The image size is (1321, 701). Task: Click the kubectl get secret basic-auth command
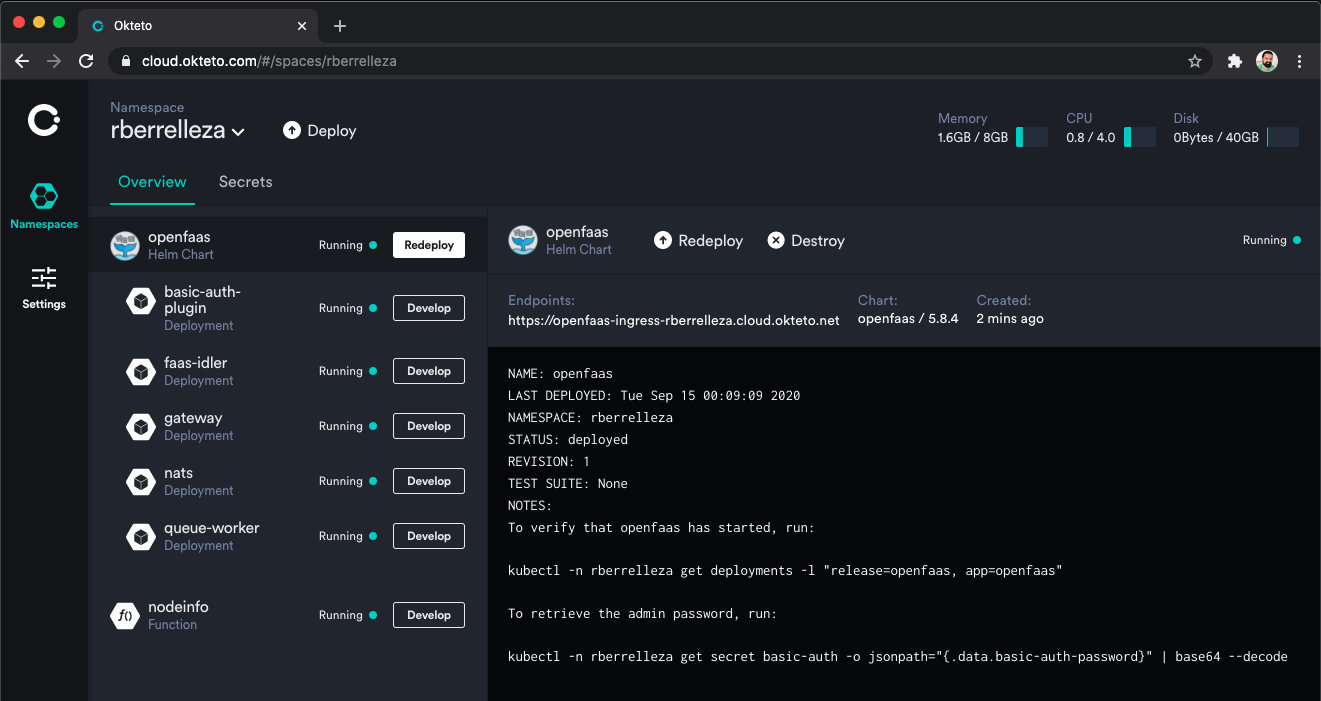[897, 657]
